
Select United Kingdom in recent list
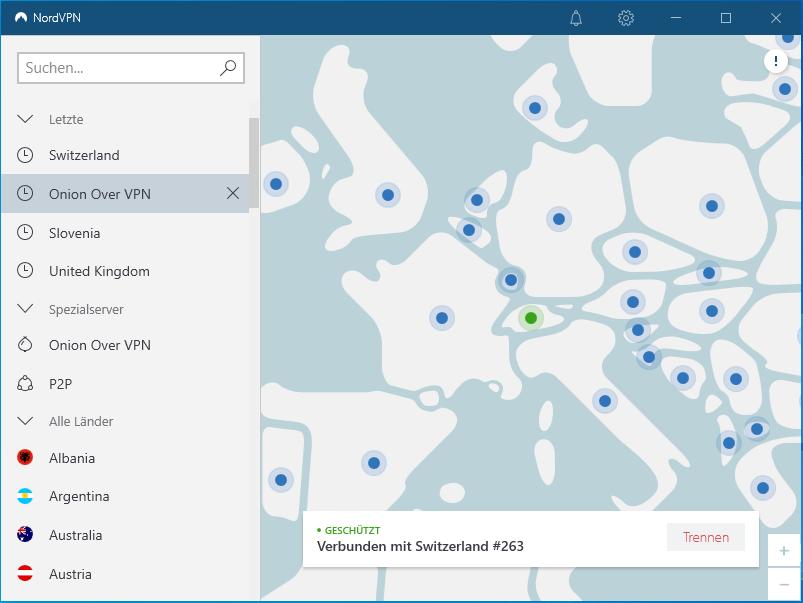click(125, 271)
